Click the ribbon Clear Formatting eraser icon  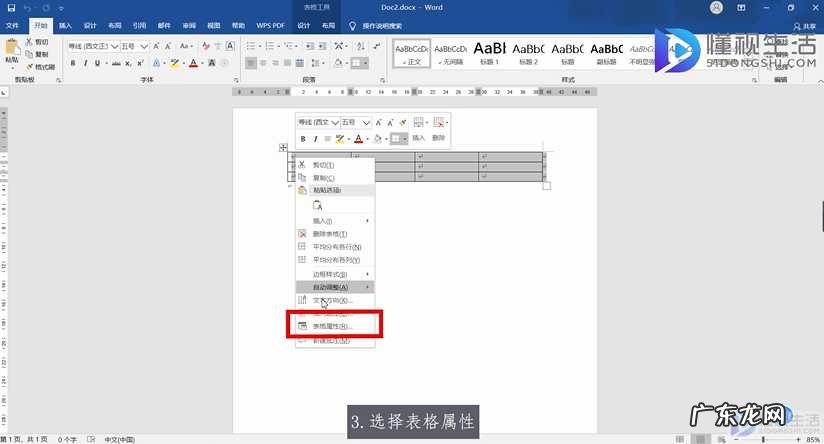pos(206,46)
